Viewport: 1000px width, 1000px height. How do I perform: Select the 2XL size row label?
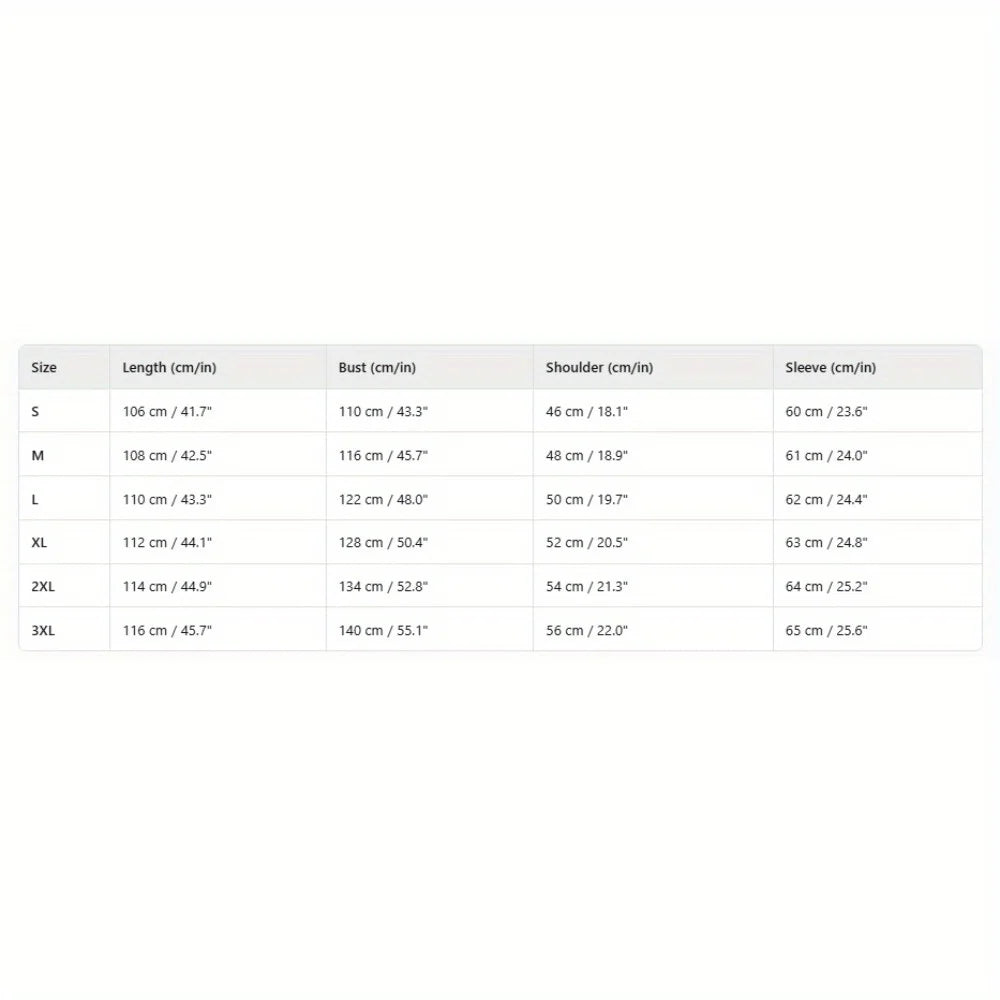(x=43, y=586)
